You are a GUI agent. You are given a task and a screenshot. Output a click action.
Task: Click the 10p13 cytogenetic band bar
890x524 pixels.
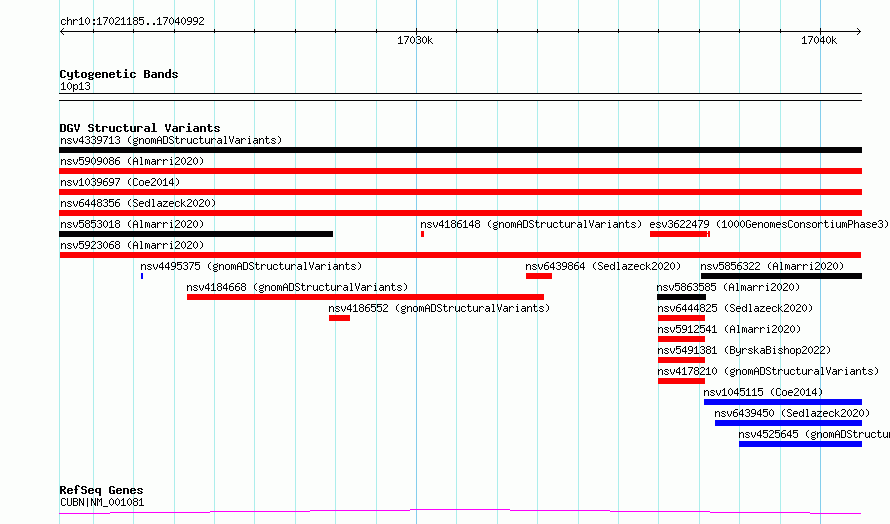(460, 97)
